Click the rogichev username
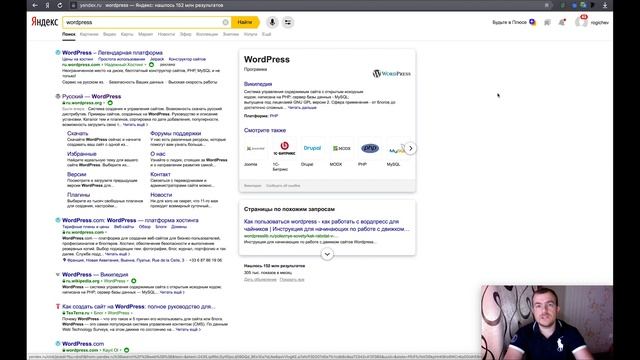 pyautogui.click(x=600, y=22)
